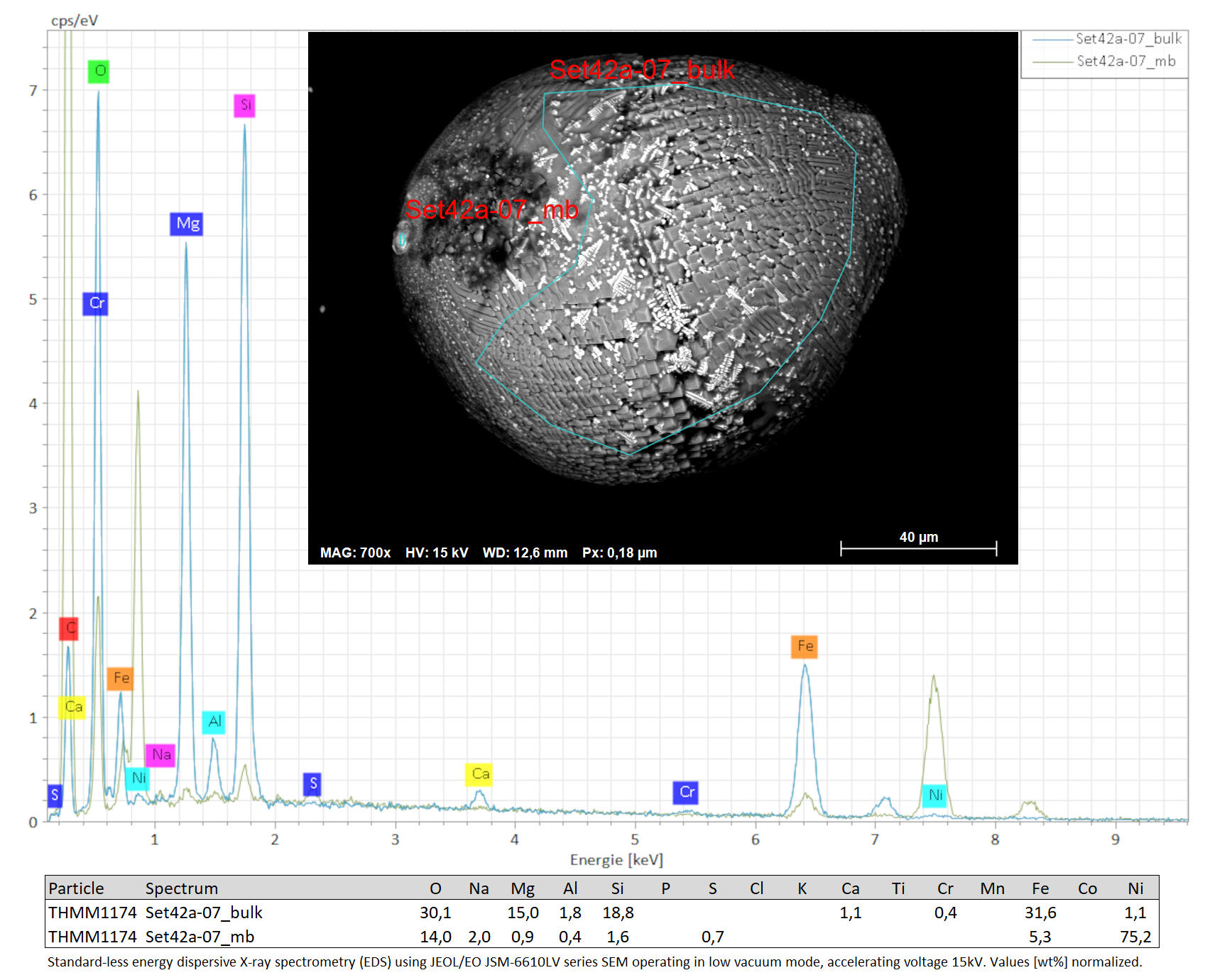
Task: Select the Particle column header
Action: [x=76, y=888]
